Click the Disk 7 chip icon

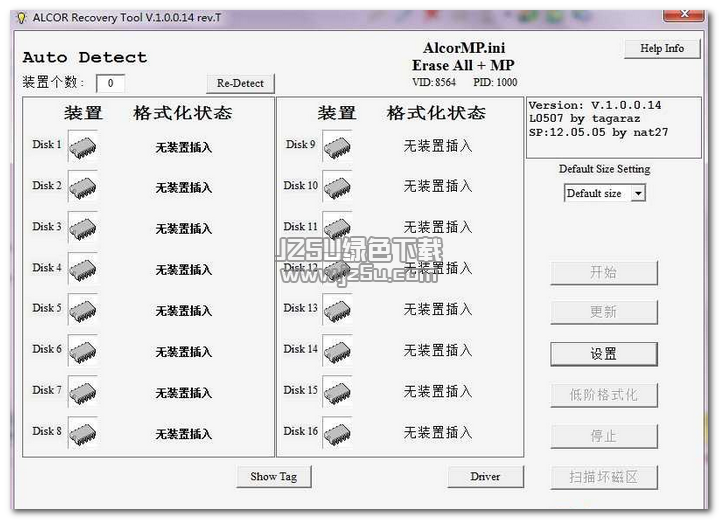(x=83, y=392)
